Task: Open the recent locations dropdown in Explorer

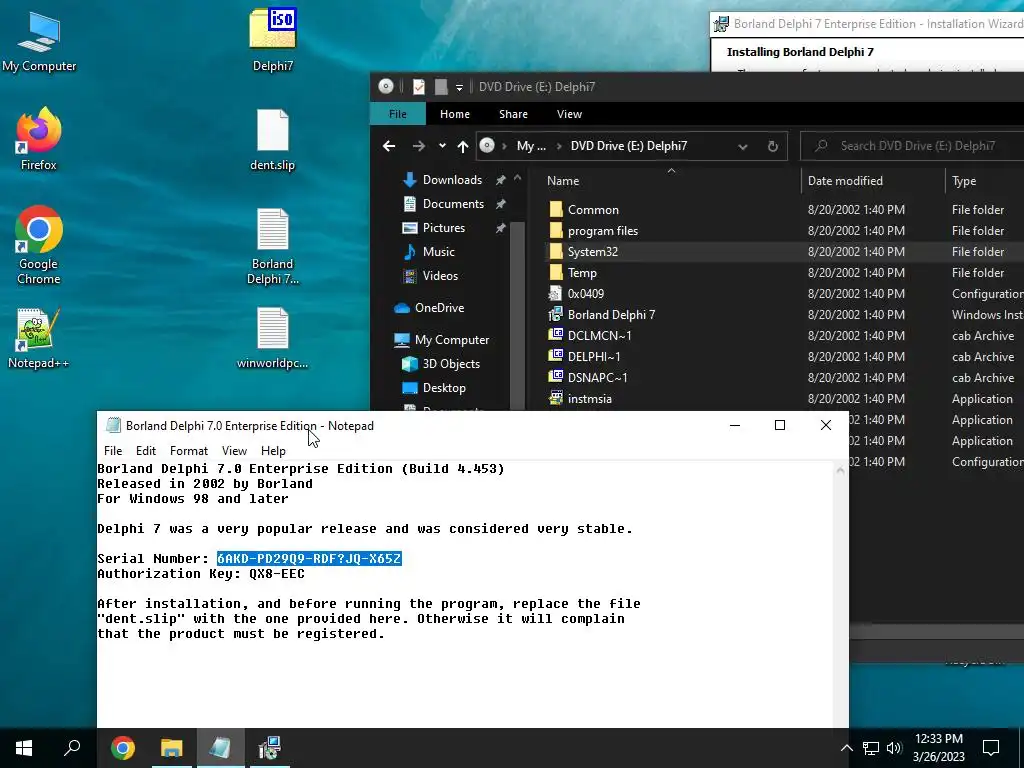Action: (442, 146)
